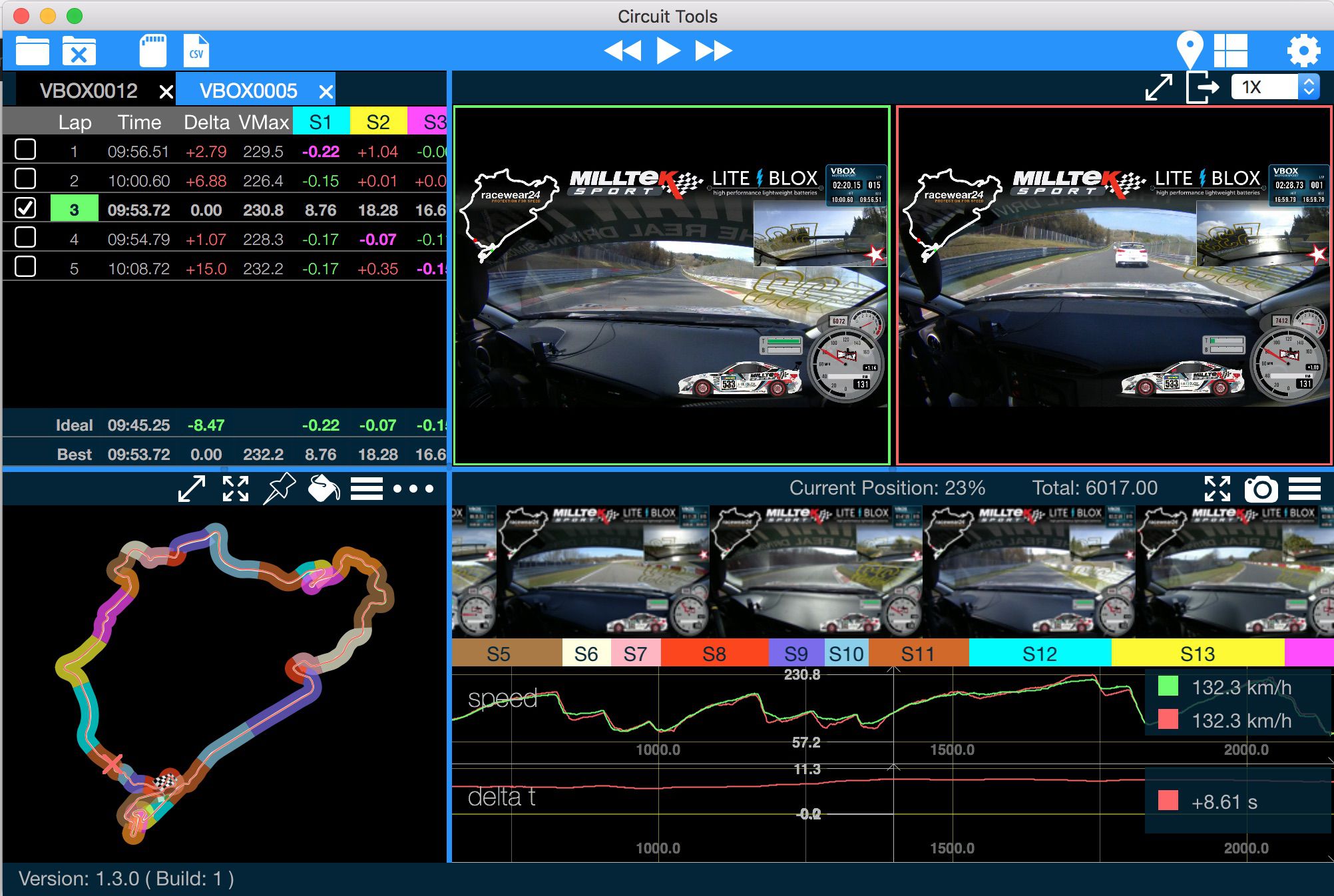Viewport: 1334px width, 896px height.
Task: Sort by the Time column header
Action: click(x=139, y=122)
